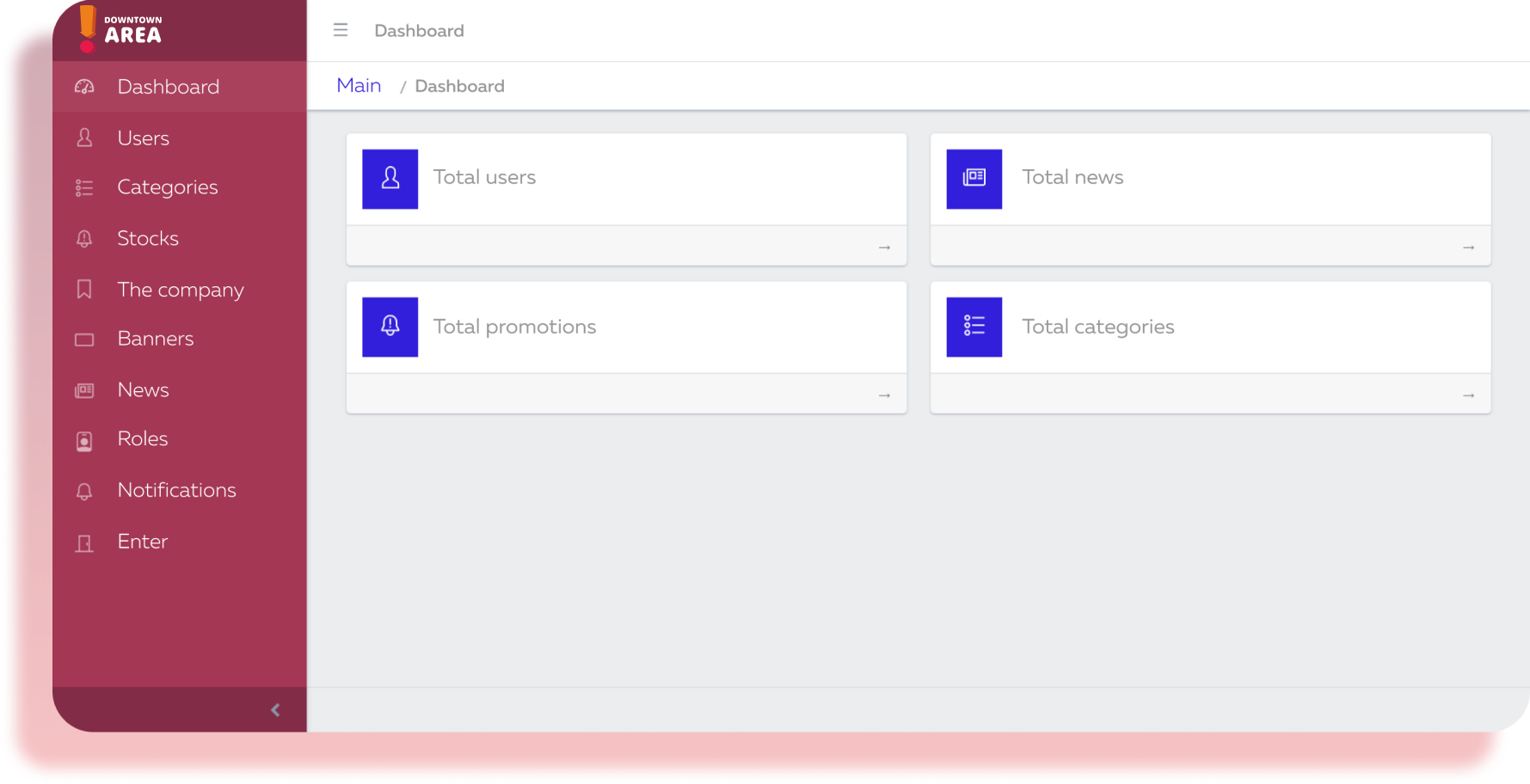
Task: Click the Roles badge icon
Action: coord(84,441)
